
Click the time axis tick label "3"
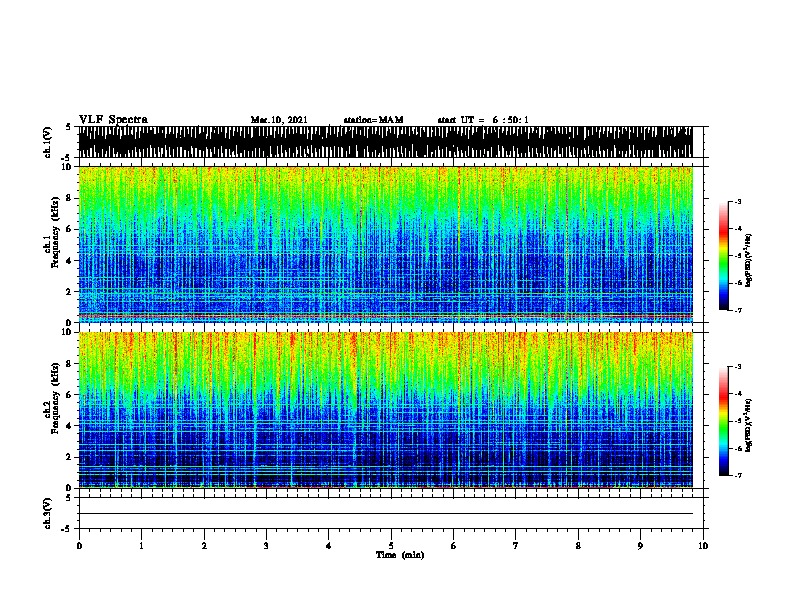click(266, 546)
